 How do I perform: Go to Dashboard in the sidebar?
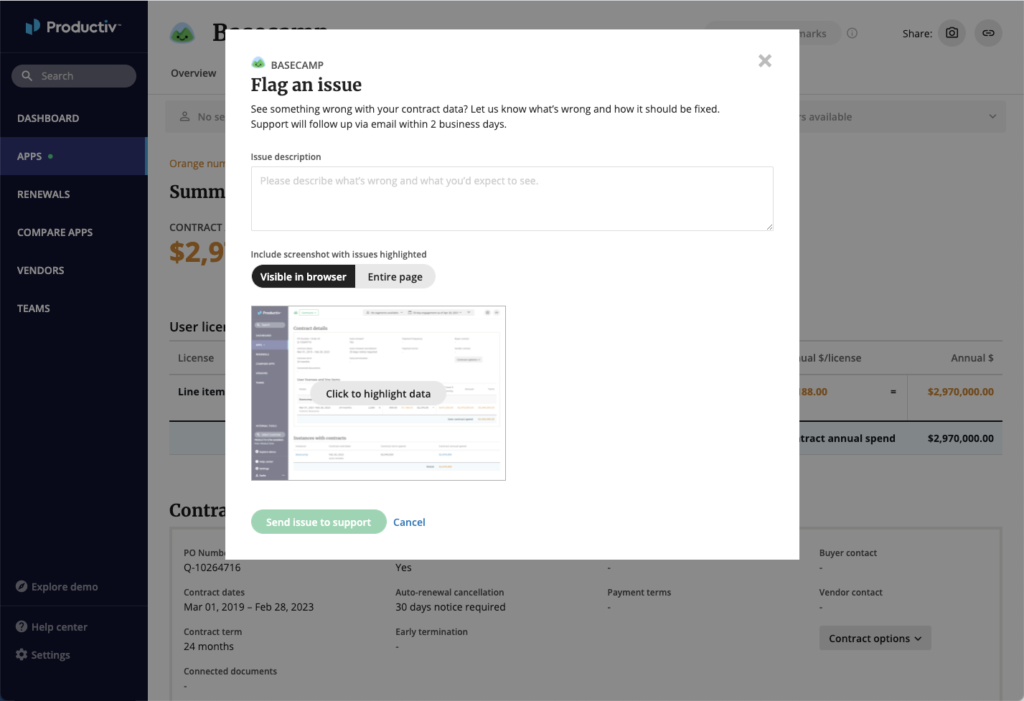coord(48,118)
